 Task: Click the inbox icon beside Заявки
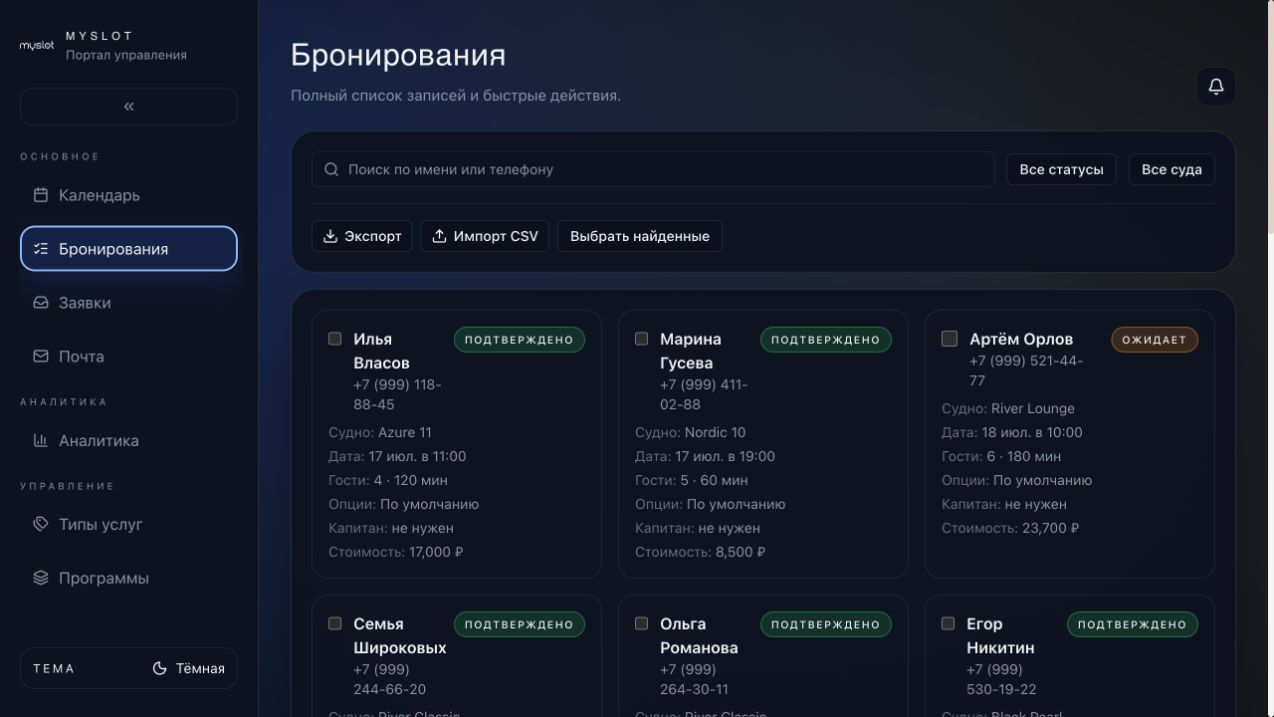click(41, 303)
